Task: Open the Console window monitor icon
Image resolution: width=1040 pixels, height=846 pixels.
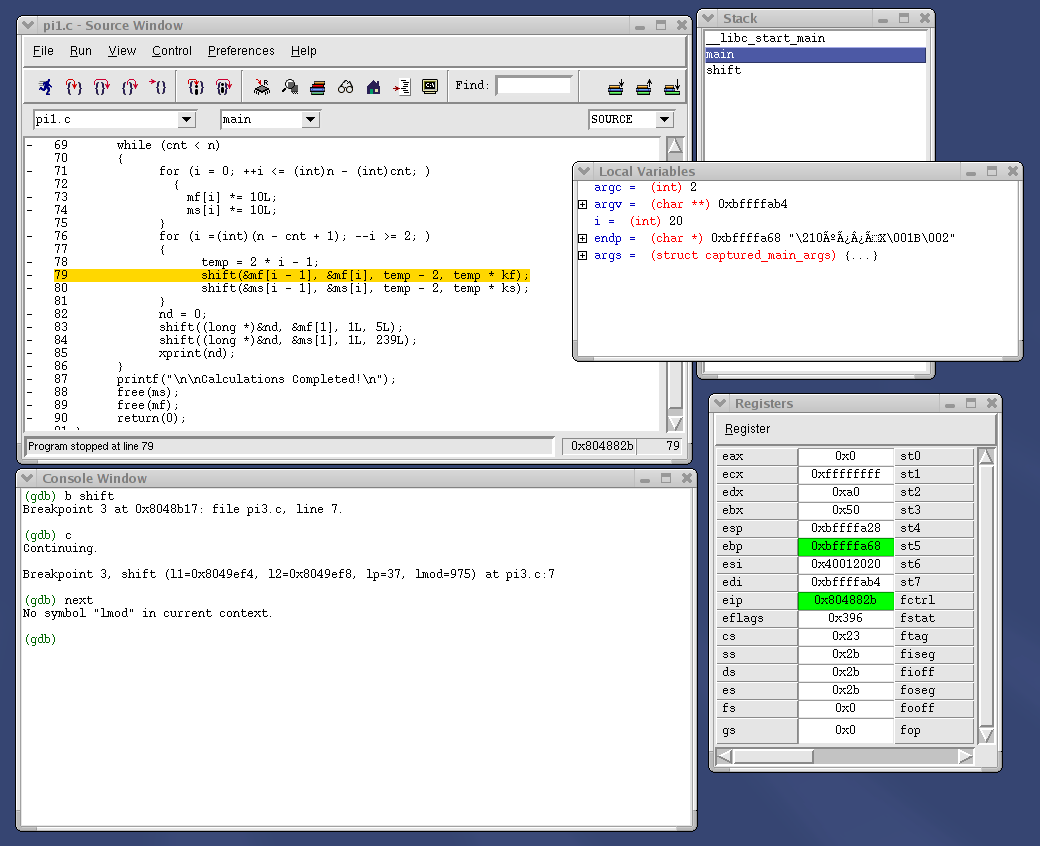Action: [430, 87]
